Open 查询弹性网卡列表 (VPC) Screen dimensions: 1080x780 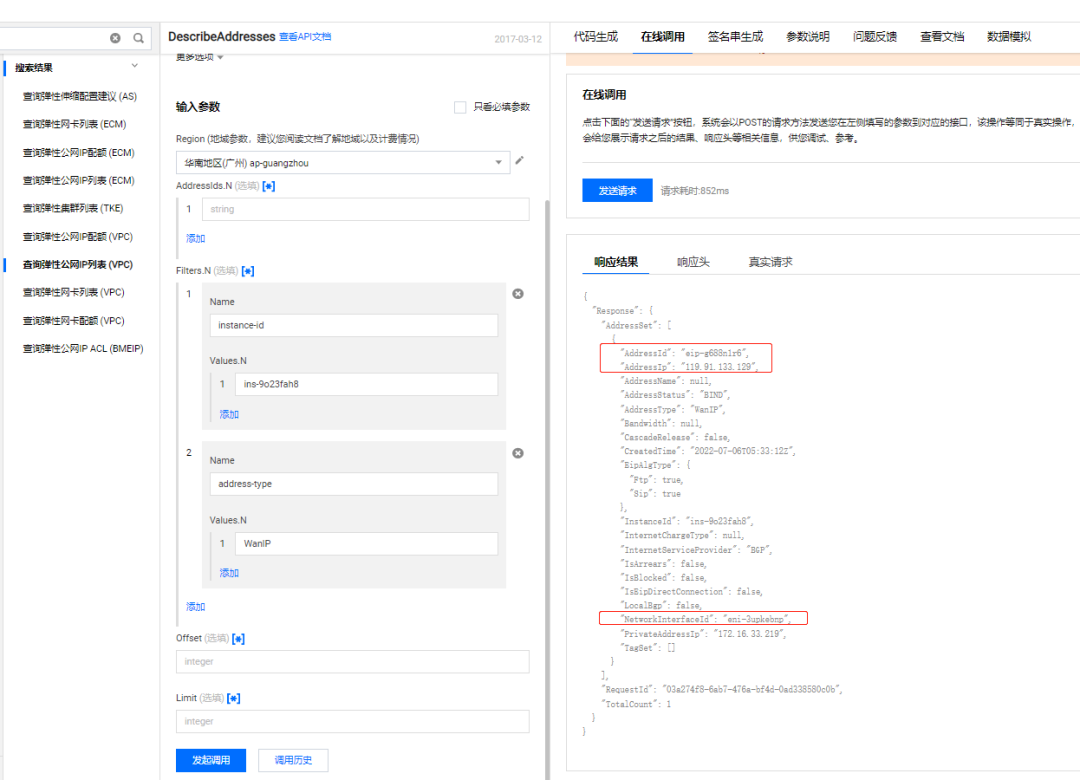pyautogui.click(x=74, y=292)
